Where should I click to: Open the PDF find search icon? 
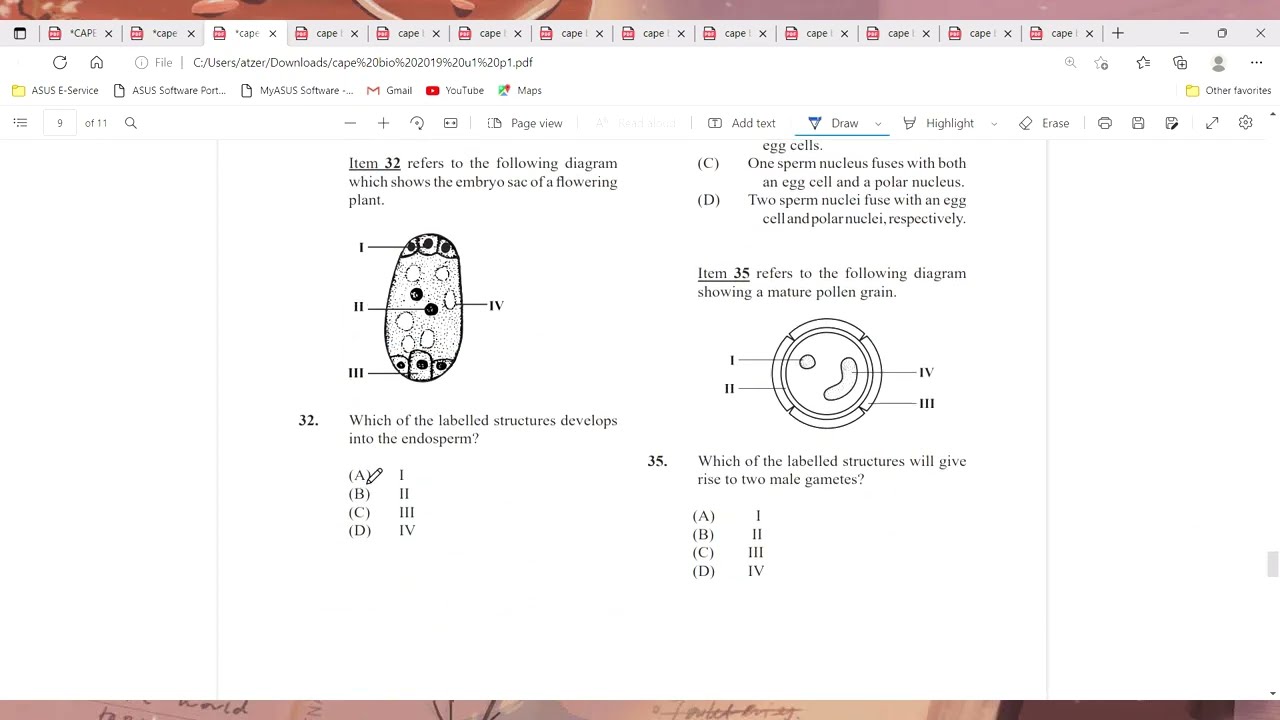click(130, 123)
